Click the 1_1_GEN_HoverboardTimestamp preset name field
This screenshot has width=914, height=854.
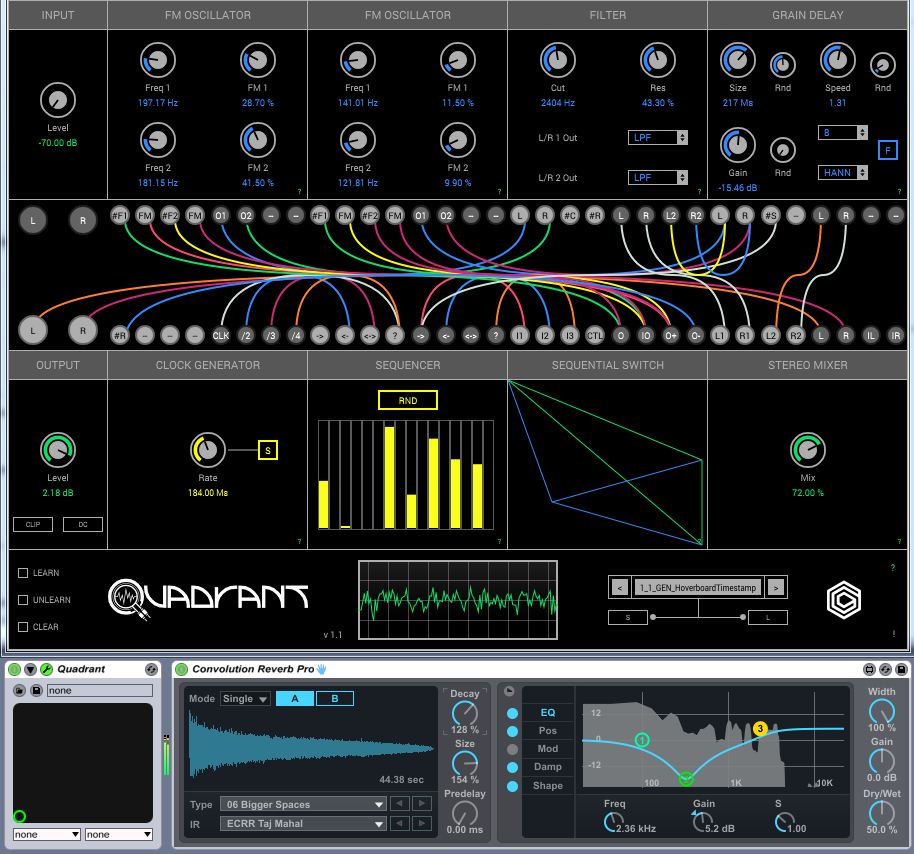pyautogui.click(x=698, y=588)
